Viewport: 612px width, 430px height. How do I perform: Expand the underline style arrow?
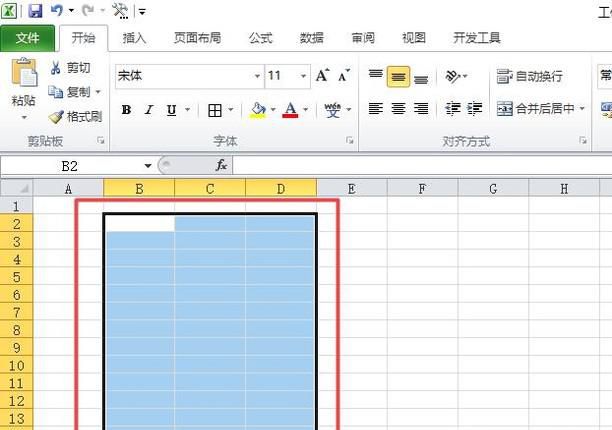tap(188, 110)
